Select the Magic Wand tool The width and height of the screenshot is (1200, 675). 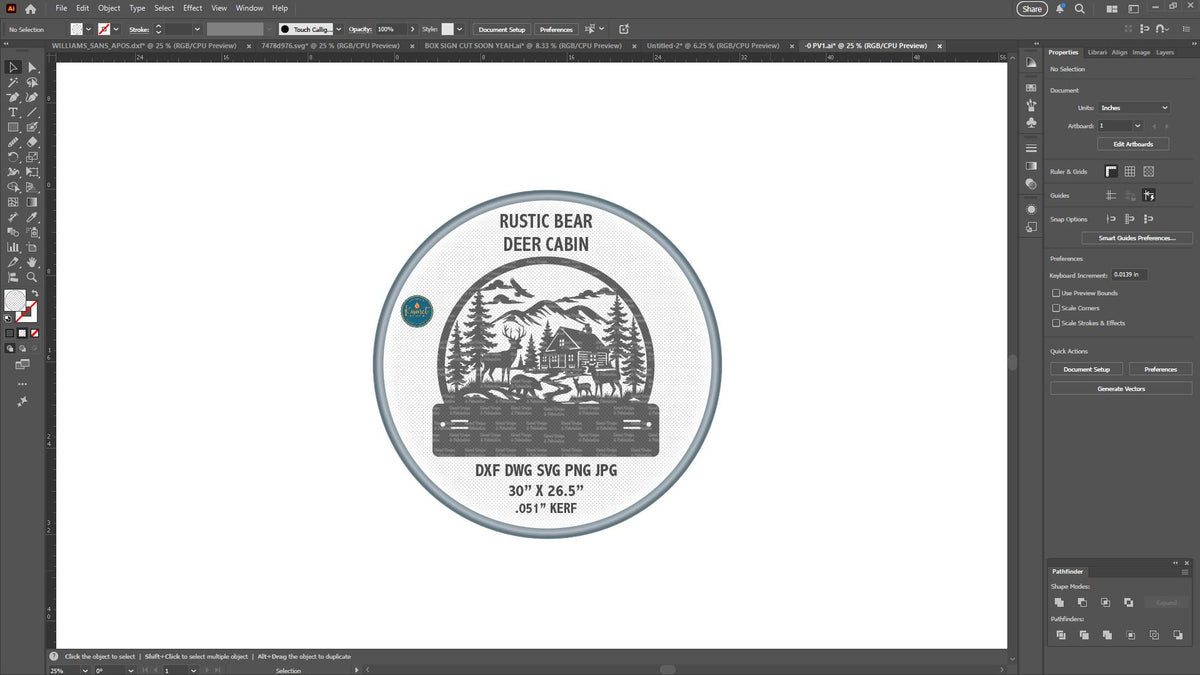coord(13,82)
